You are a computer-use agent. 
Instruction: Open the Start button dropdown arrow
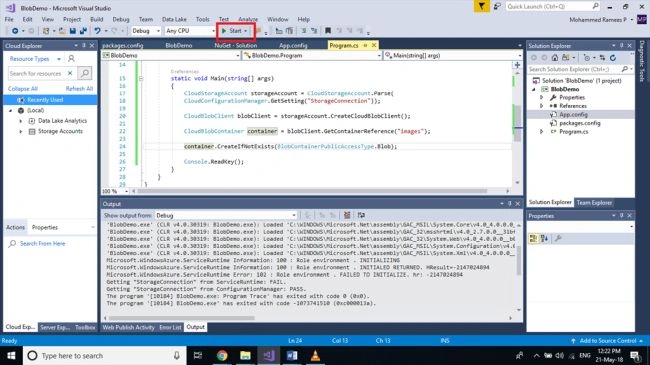click(x=245, y=31)
